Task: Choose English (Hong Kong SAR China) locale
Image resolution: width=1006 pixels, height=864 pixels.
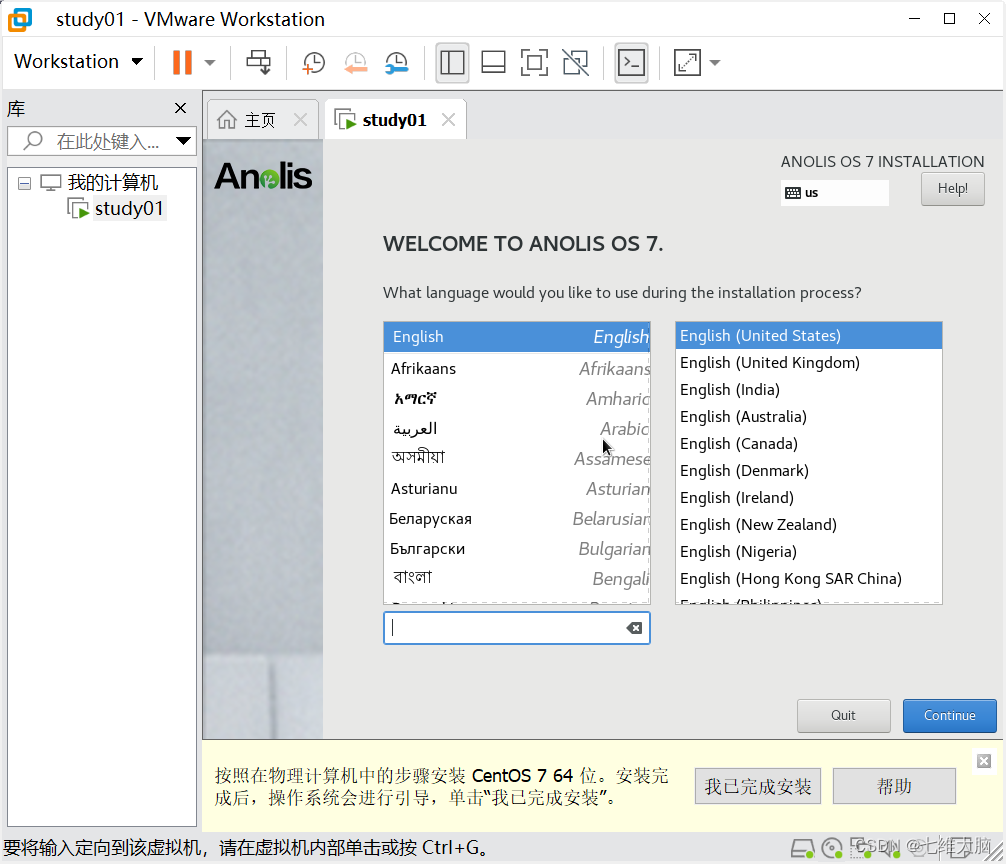Action: click(808, 578)
